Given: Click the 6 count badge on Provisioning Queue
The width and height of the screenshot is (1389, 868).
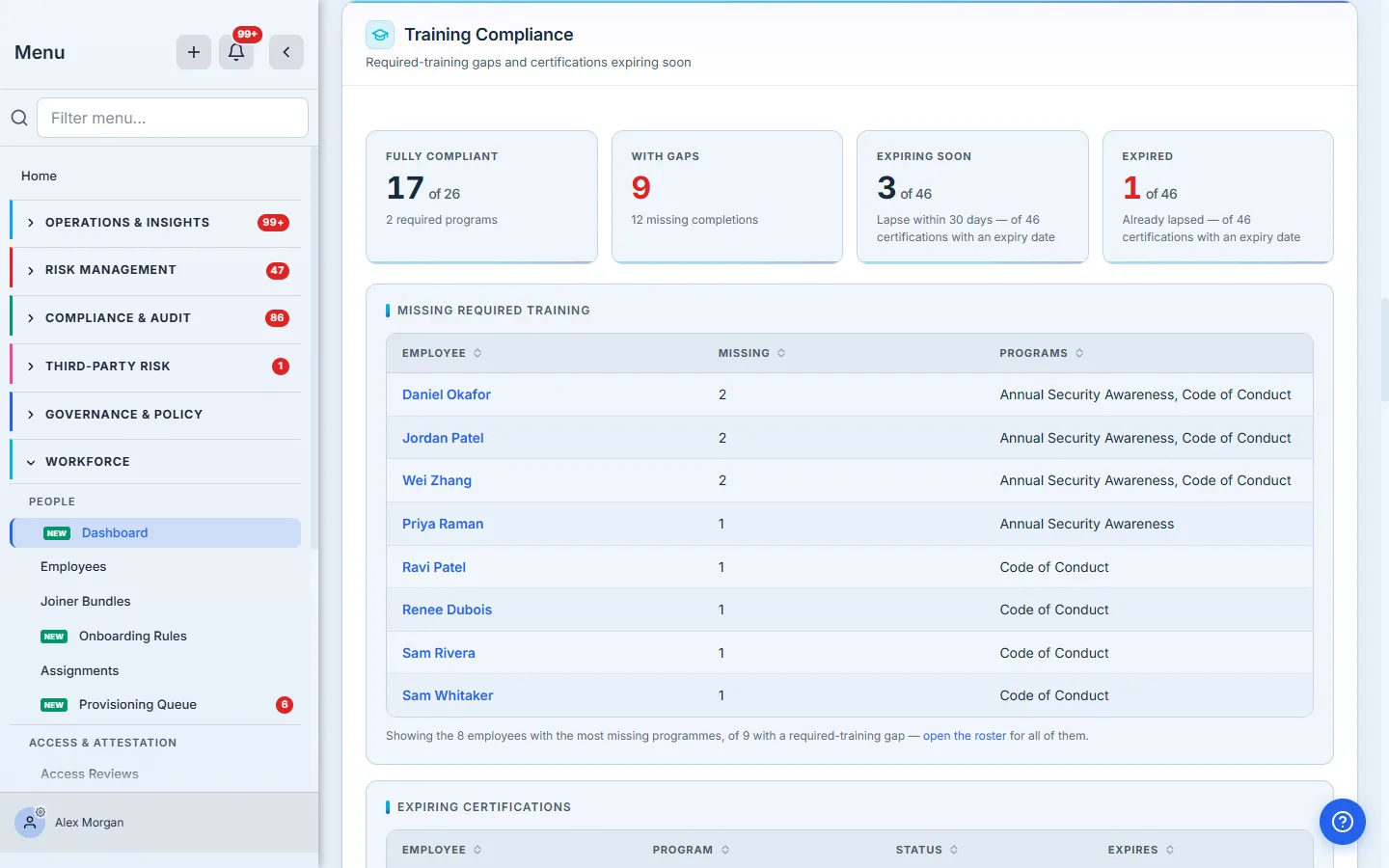Looking at the screenshot, I should pos(285,705).
